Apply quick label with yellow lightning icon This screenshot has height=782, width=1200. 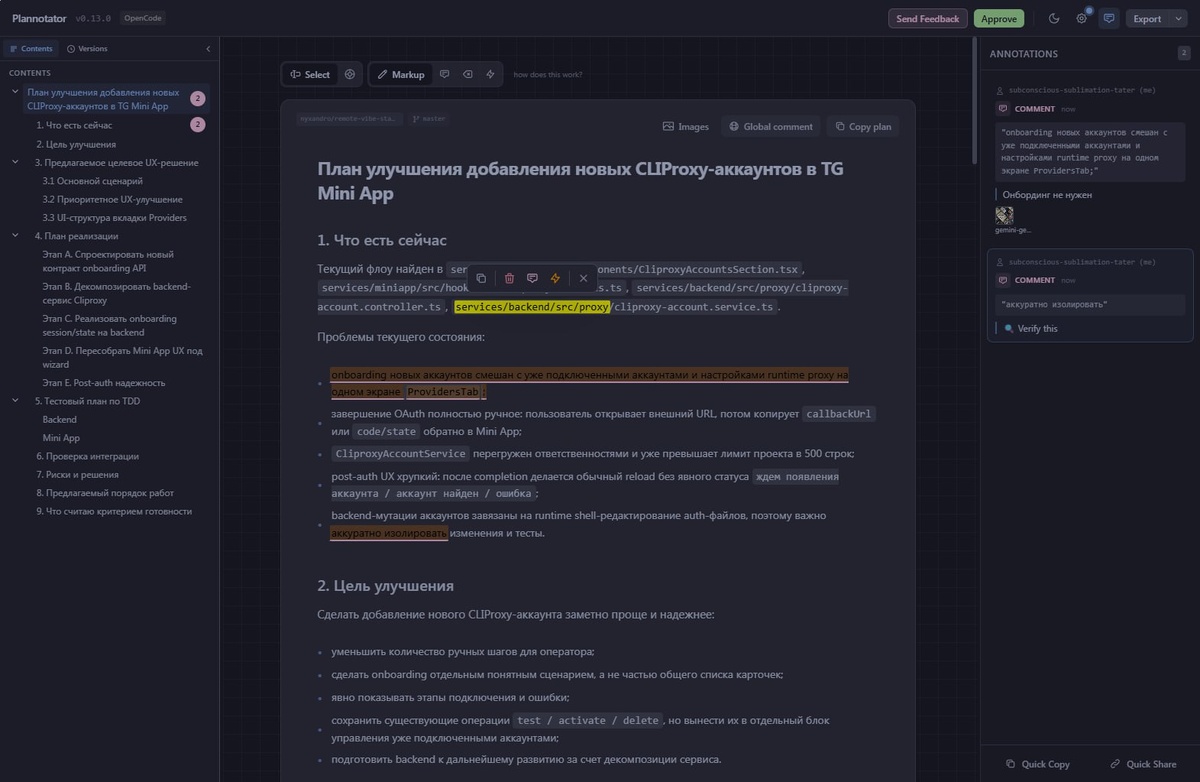[x=555, y=278]
